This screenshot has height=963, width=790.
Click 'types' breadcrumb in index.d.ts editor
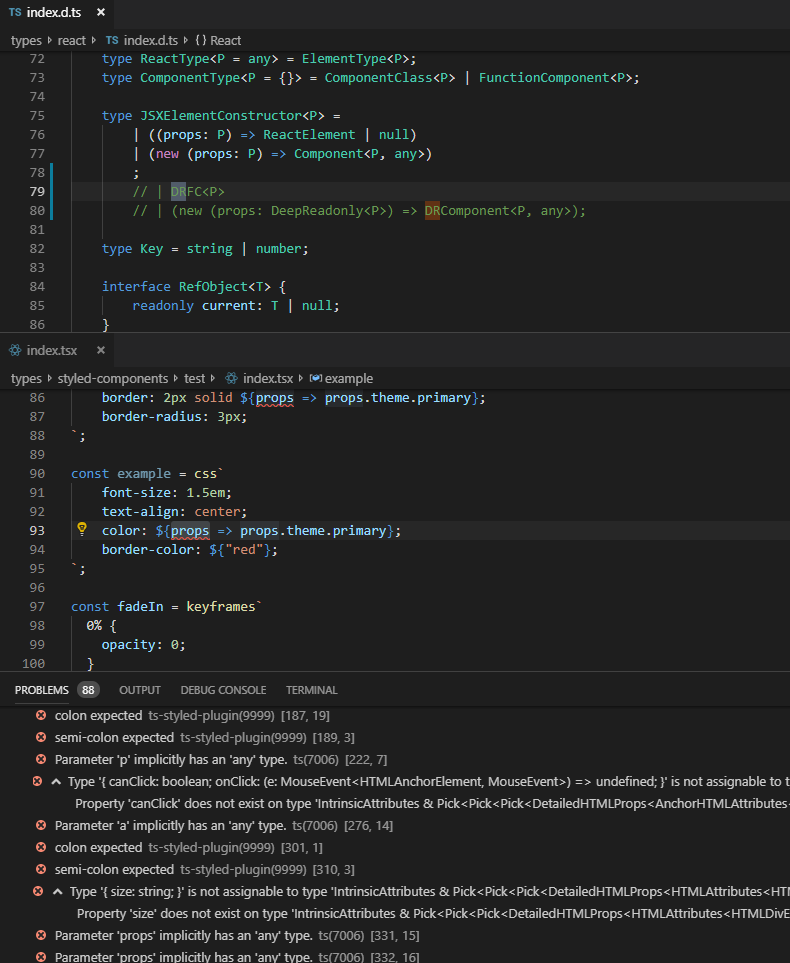(x=26, y=41)
